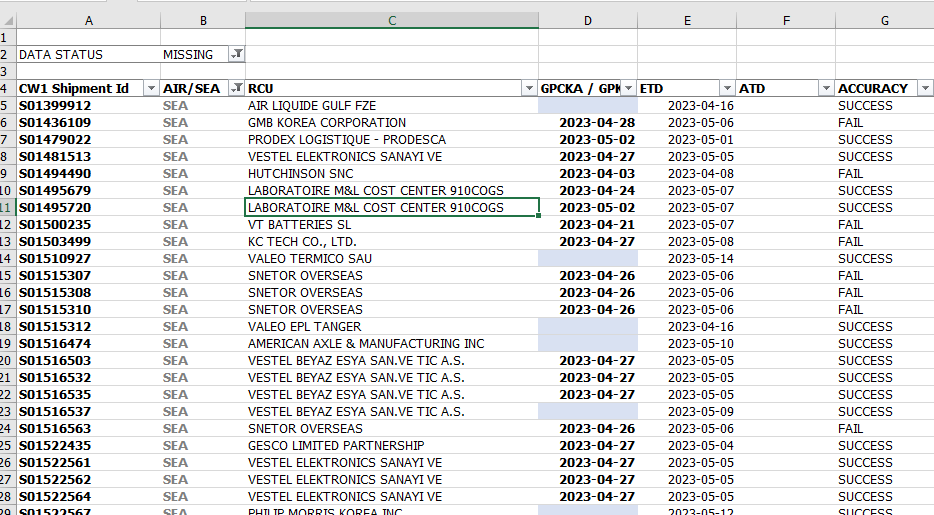Click SUCCESS accuracy for AIR LIQUIDE row

(885, 105)
